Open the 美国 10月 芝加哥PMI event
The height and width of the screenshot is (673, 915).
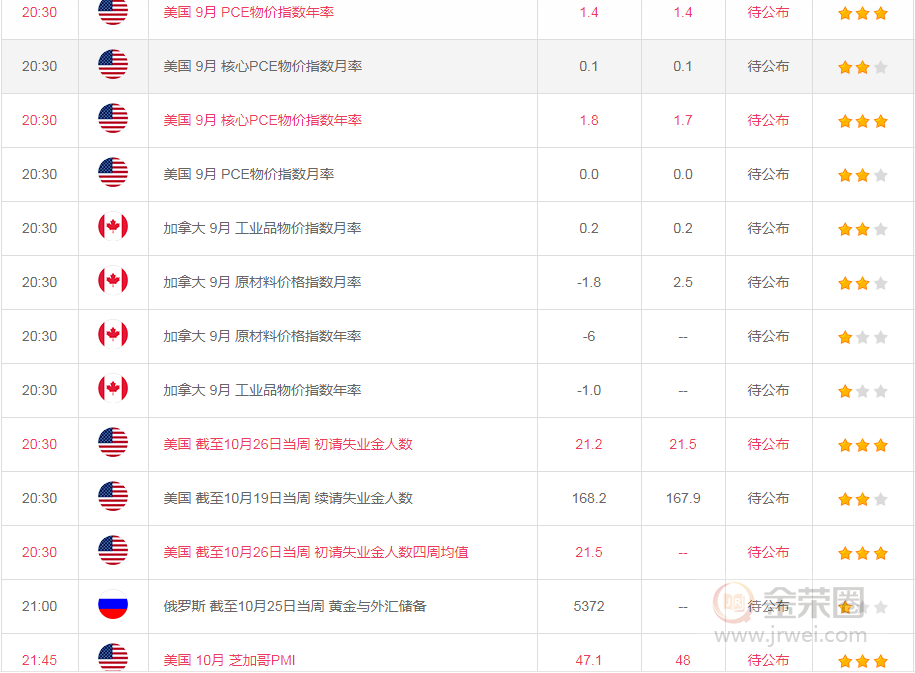[x=229, y=660]
